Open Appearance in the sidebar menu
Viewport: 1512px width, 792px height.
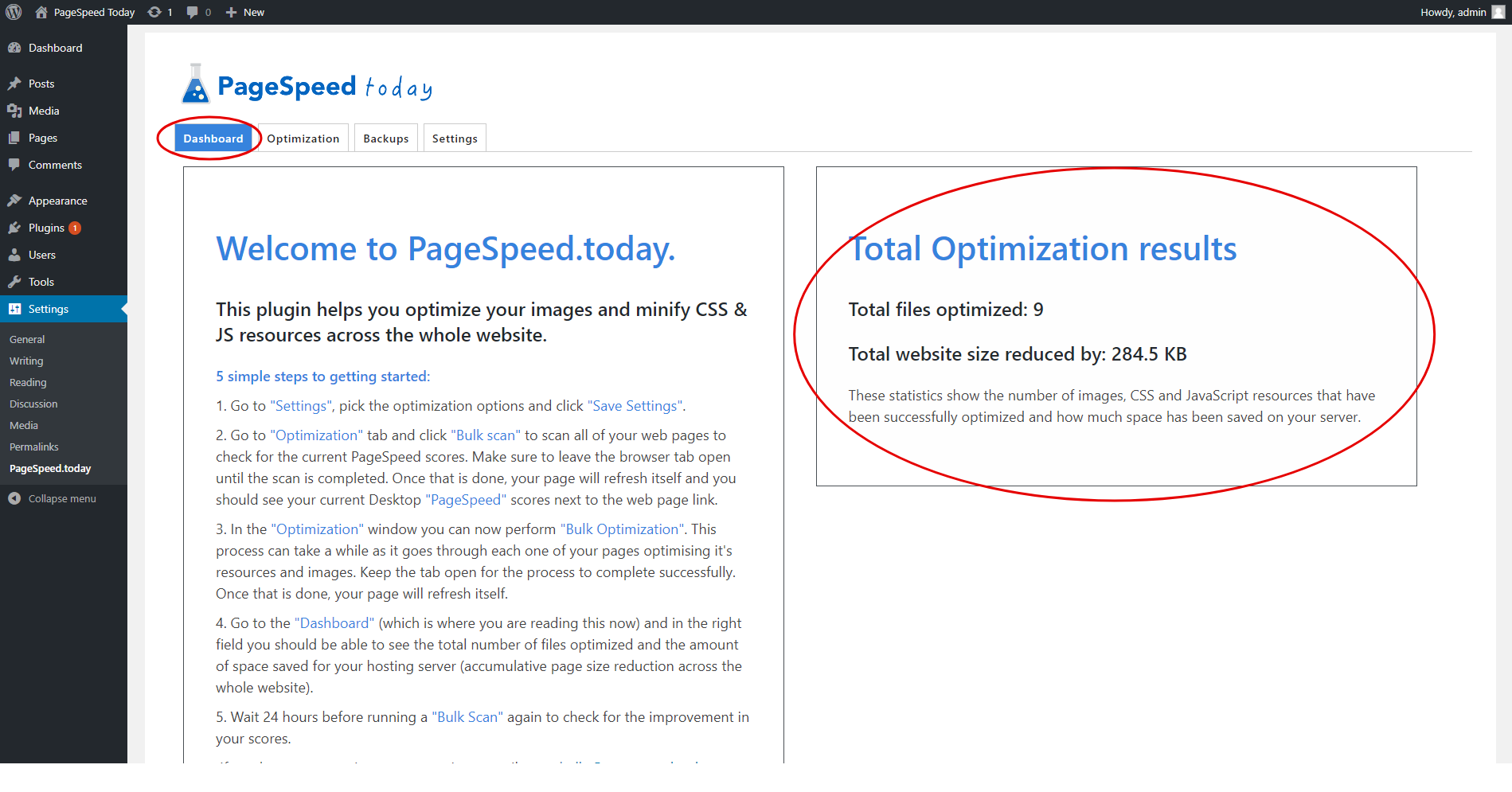(x=58, y=201)
